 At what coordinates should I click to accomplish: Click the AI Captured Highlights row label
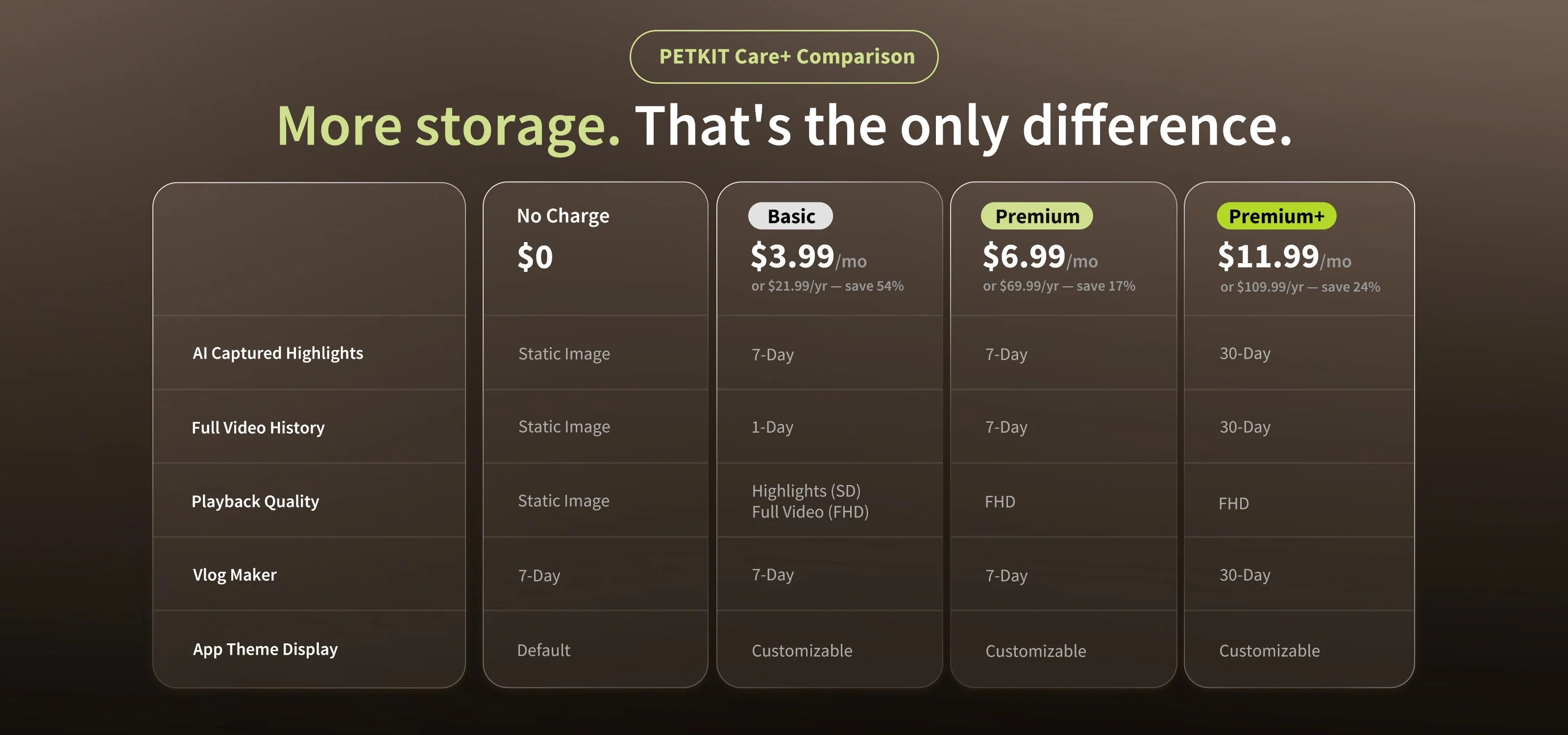[277, 353]
